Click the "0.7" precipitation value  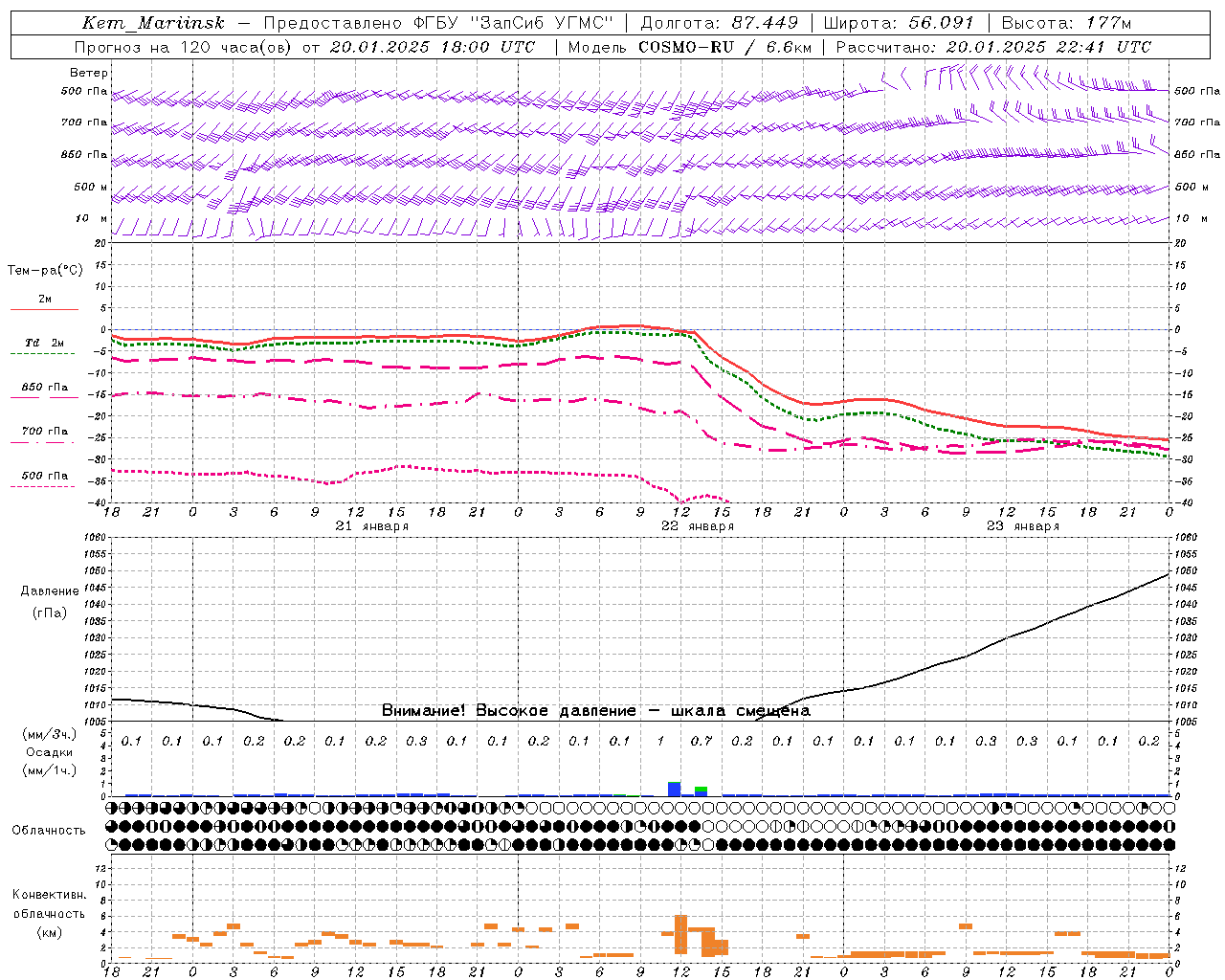click(702, 741)
